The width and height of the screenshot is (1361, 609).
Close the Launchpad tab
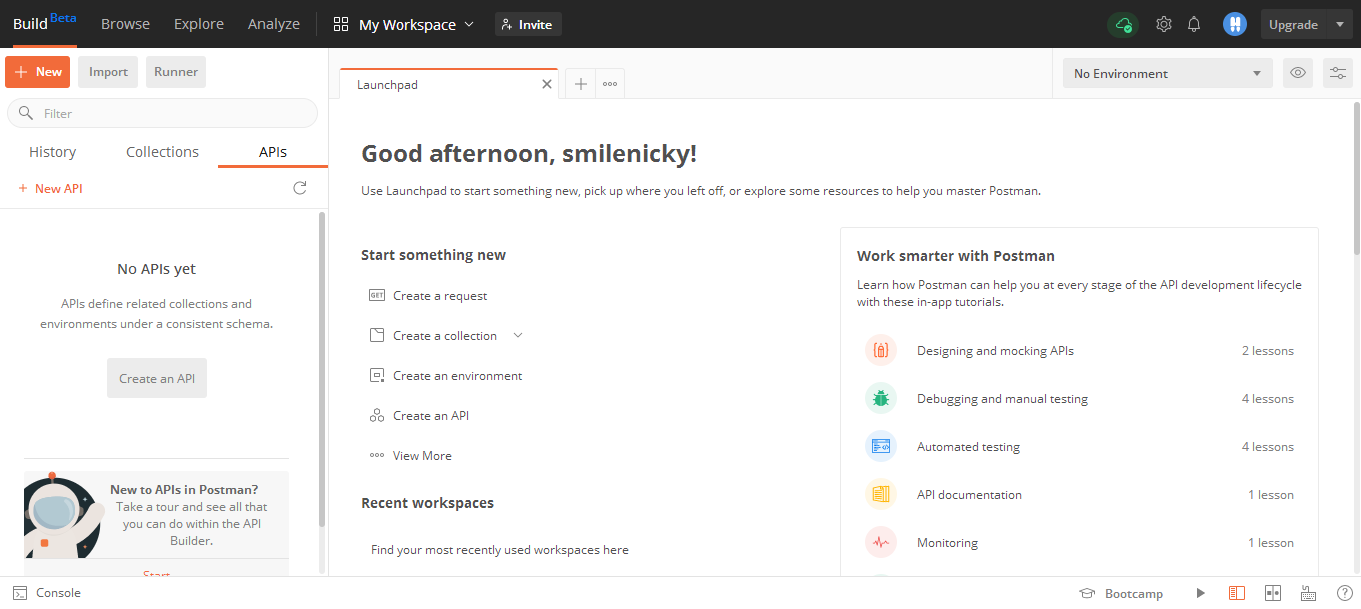tap(547, 85)
